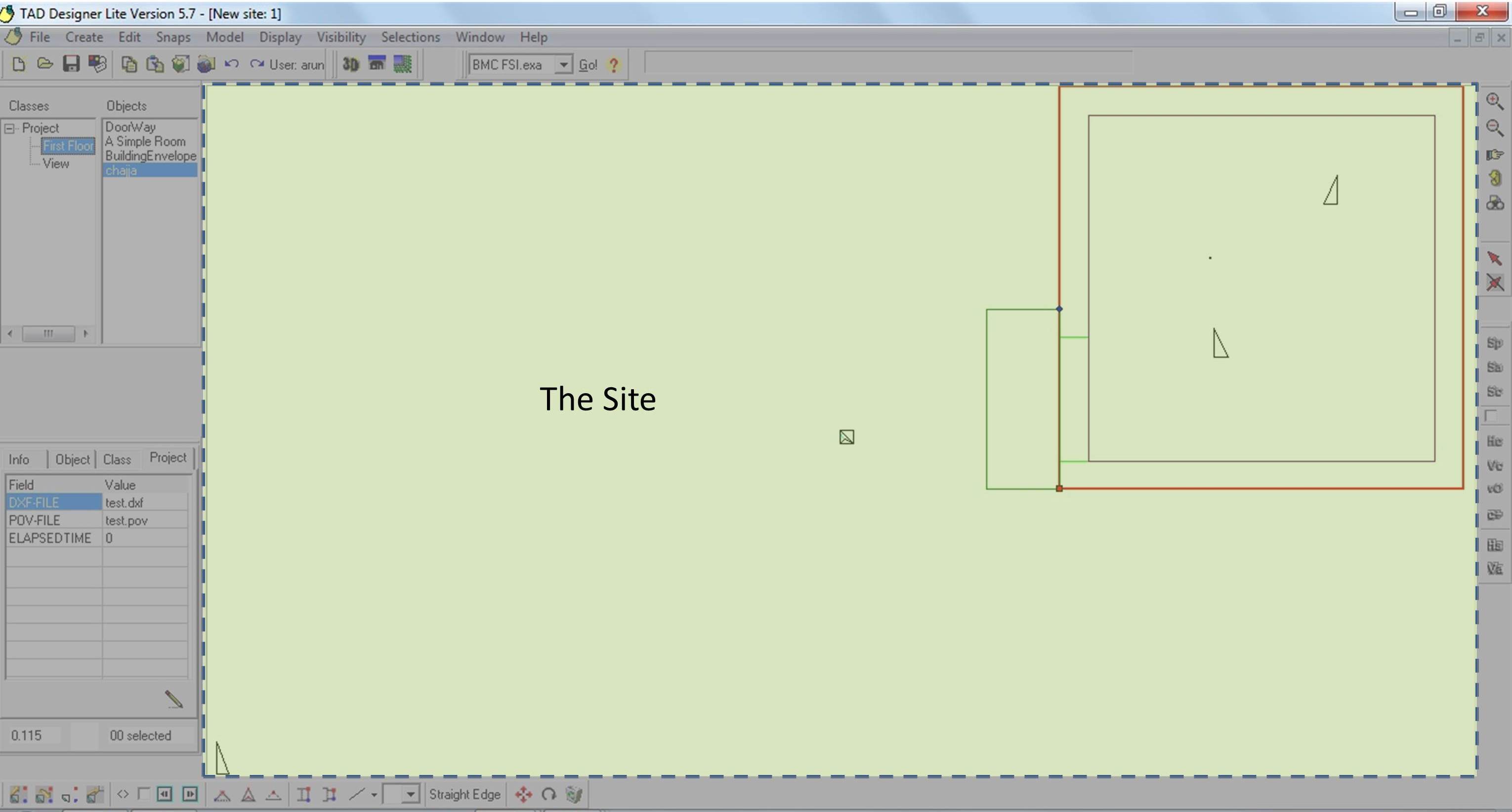Click the pencil edit icon in properties panel
This screenshot has height=812, width=1512.
174,699
